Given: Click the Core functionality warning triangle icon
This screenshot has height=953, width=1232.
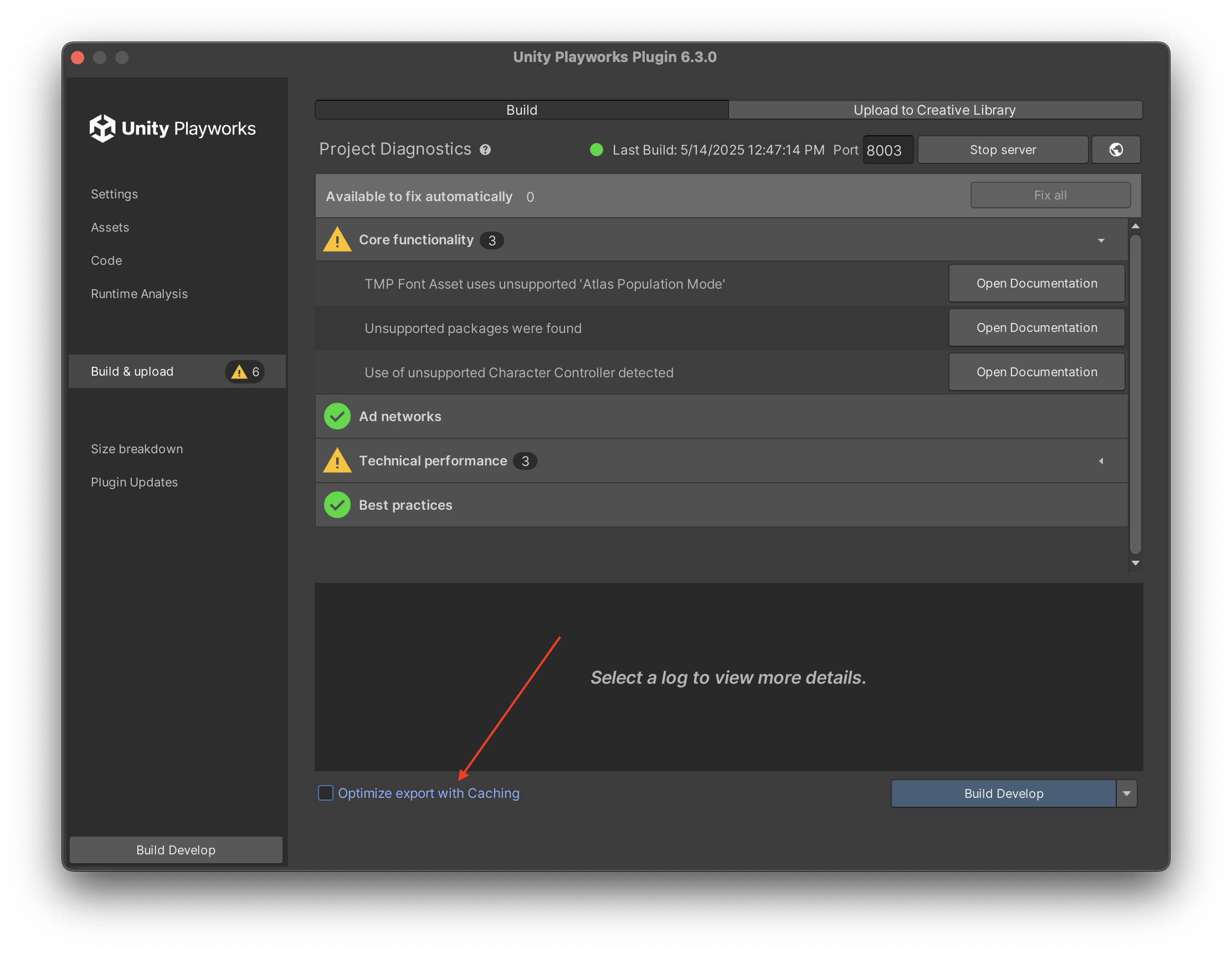Looking at the screenshot, I should (337, 239).
